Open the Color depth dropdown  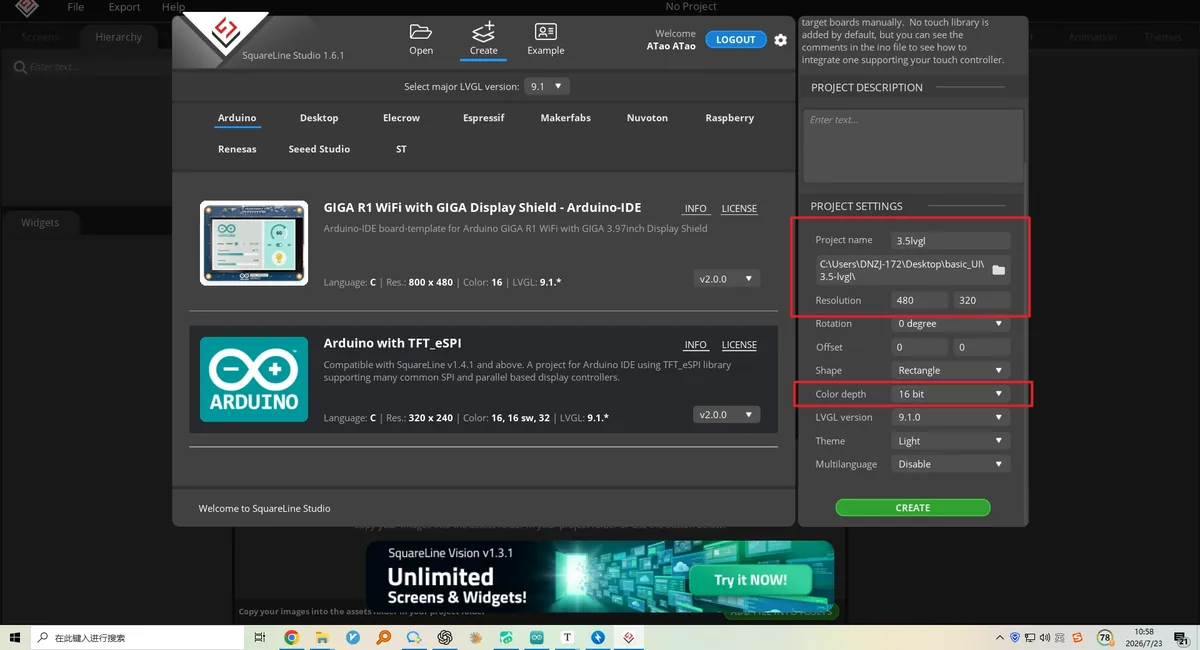pos(950,394)
